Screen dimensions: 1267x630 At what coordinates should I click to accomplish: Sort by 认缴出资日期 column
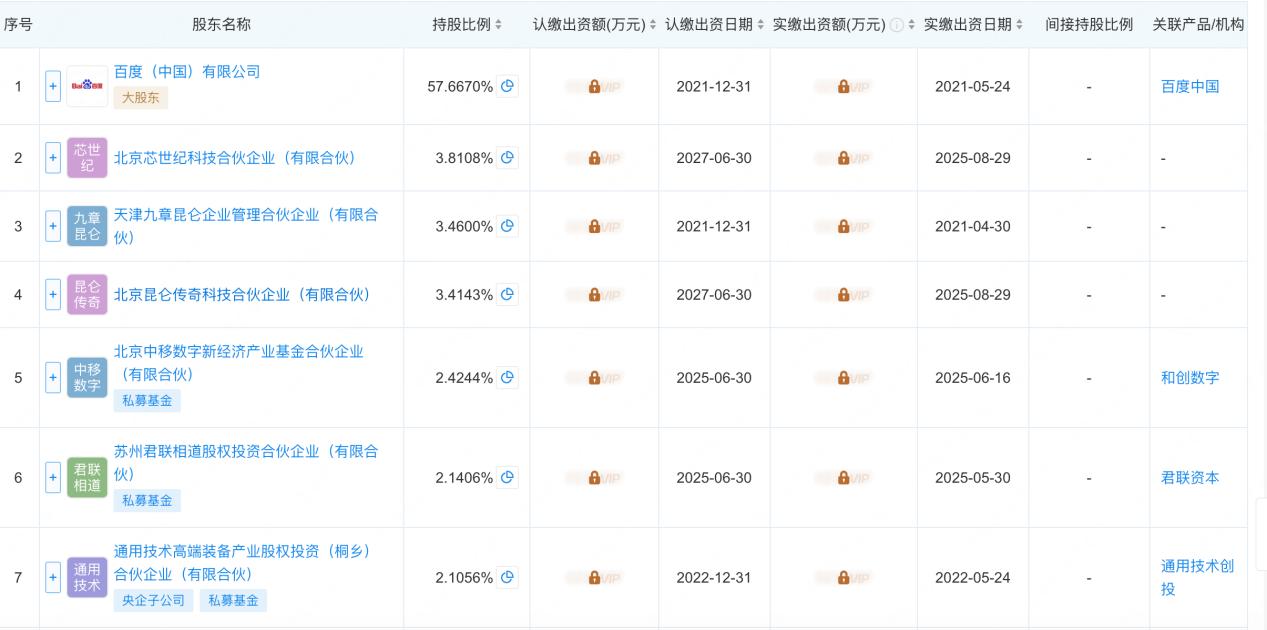point(714,24)
